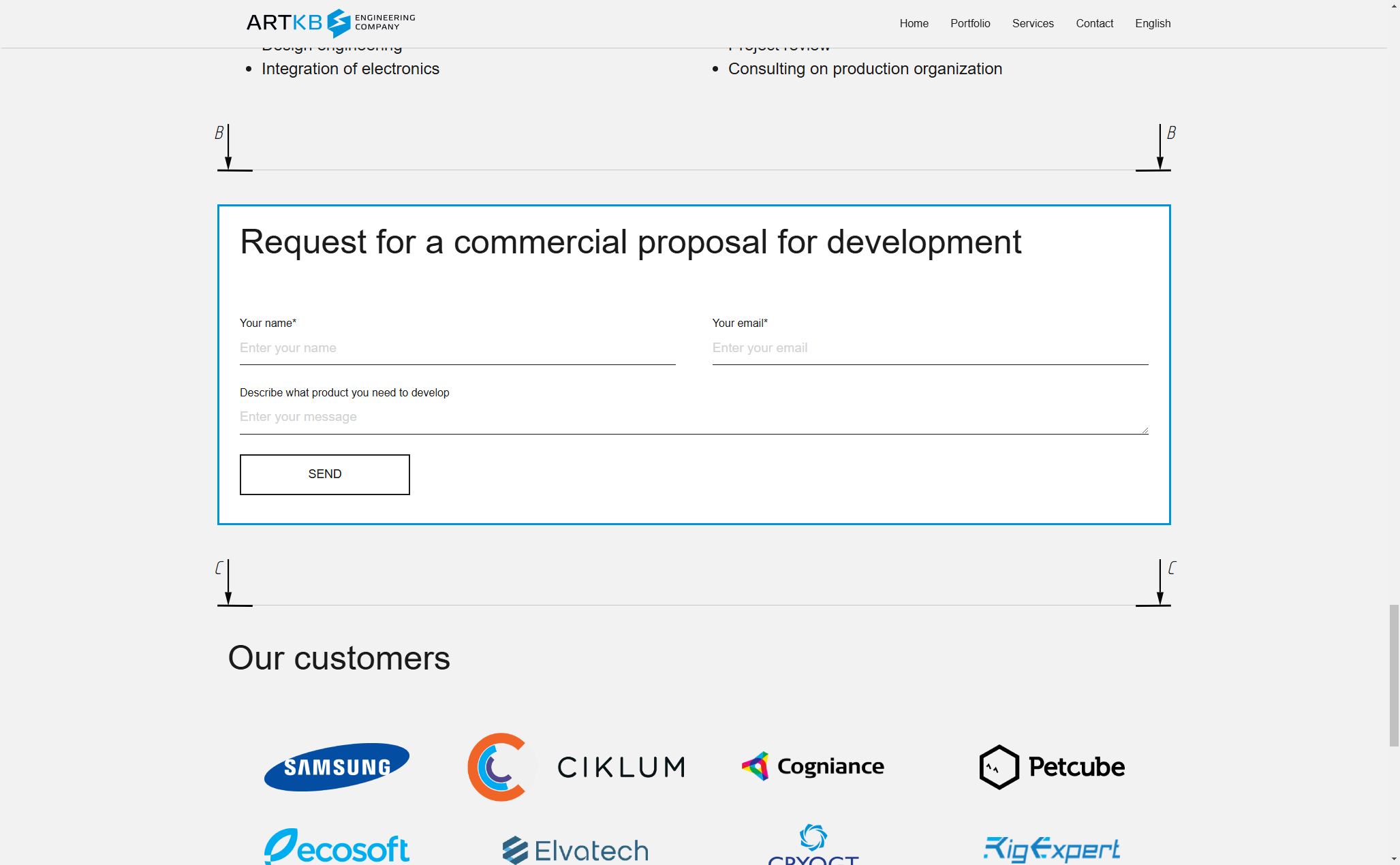Click the SEND button
Viewport: 1400px width, 865px height.
tap(324, 474)
